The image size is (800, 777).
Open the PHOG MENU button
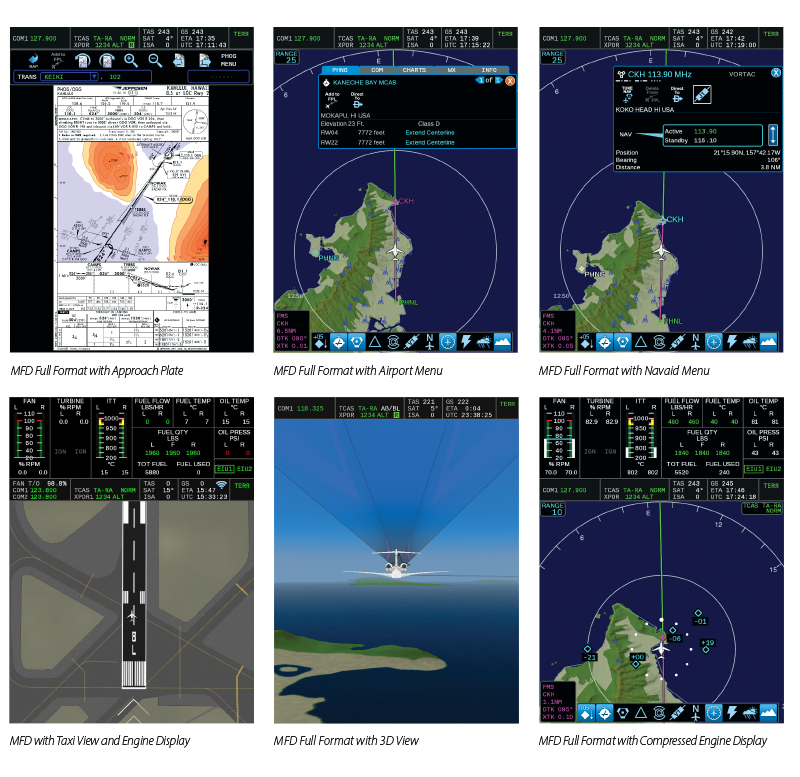coord(229,60)
